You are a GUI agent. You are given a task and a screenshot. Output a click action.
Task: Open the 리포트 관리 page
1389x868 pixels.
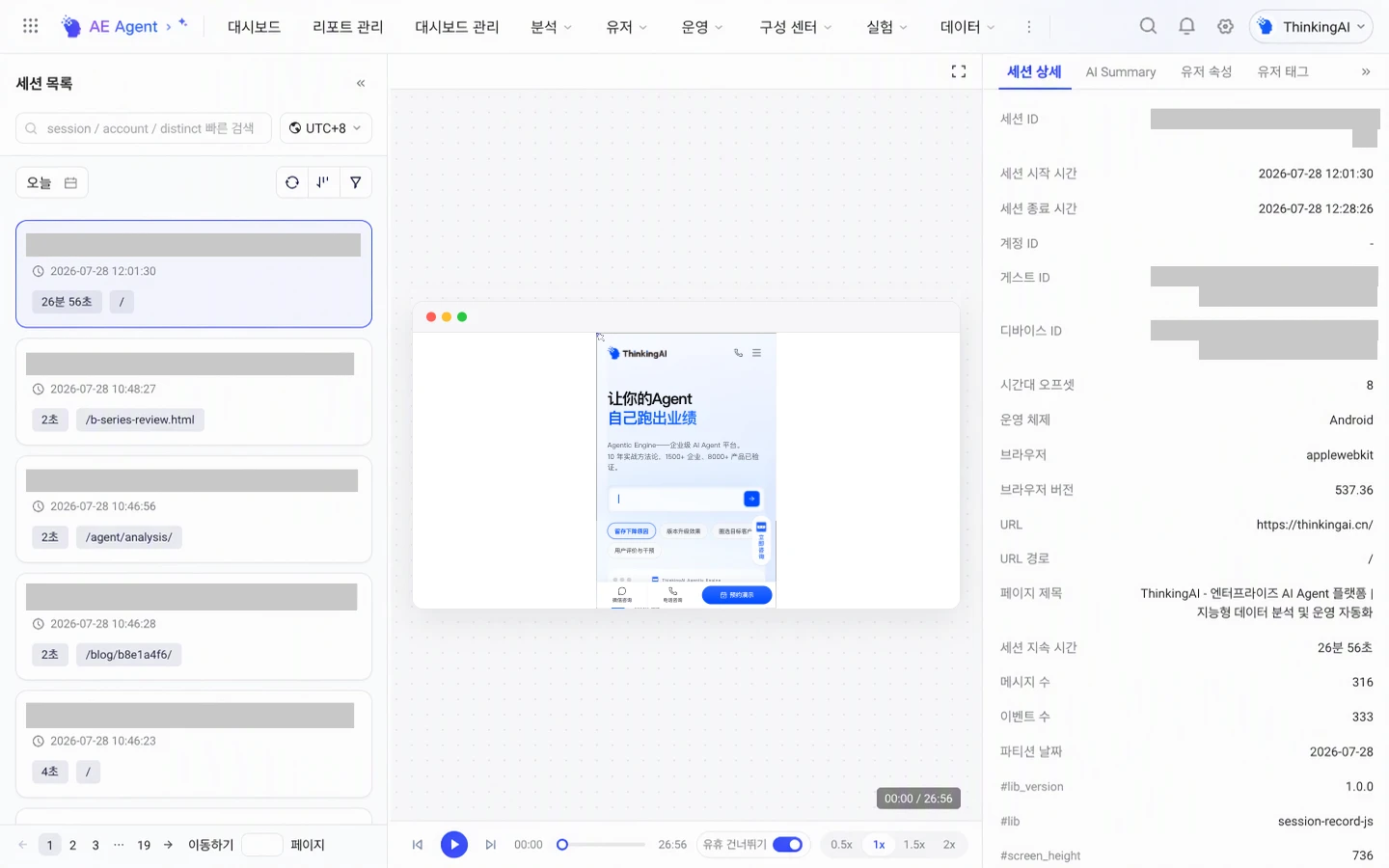point(348,27)
